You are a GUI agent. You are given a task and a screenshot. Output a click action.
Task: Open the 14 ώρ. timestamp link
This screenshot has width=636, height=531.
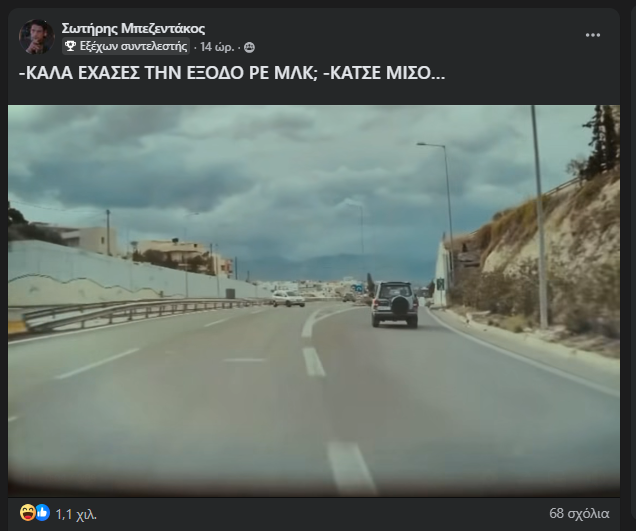tap(217, 47)
